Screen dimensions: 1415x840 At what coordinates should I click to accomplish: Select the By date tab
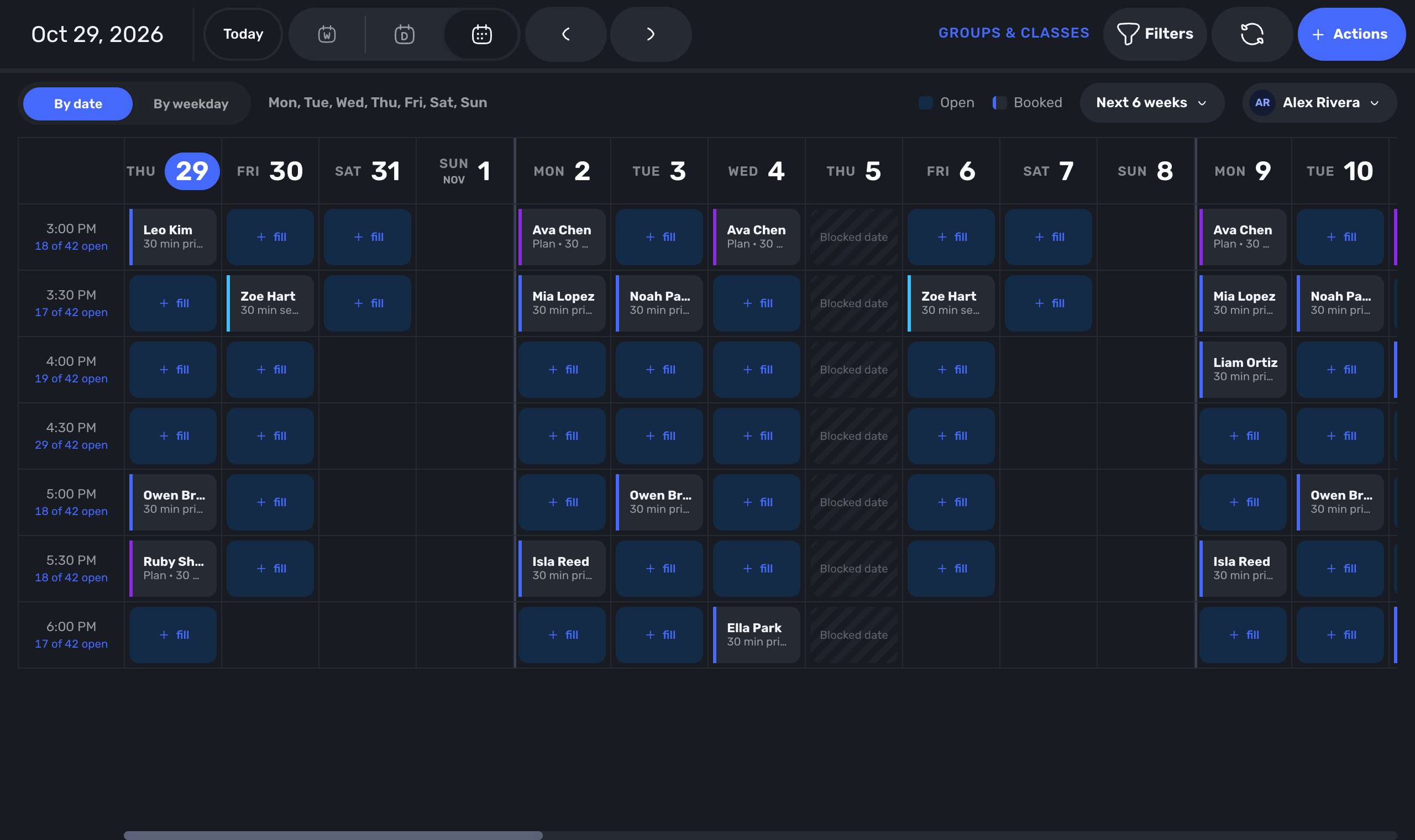(x=78, y=103)
